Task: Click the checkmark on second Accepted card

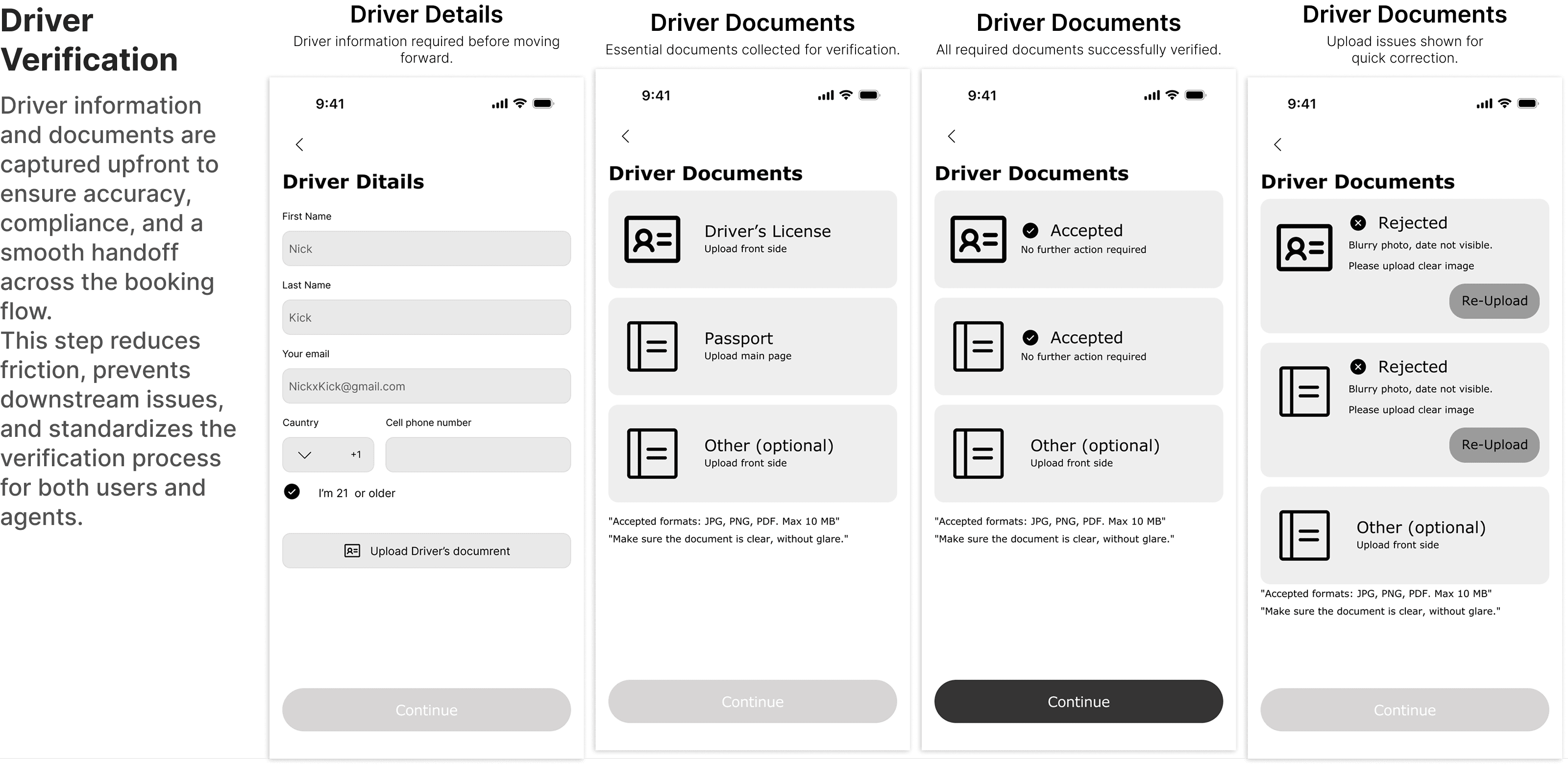Action: 1030,338
